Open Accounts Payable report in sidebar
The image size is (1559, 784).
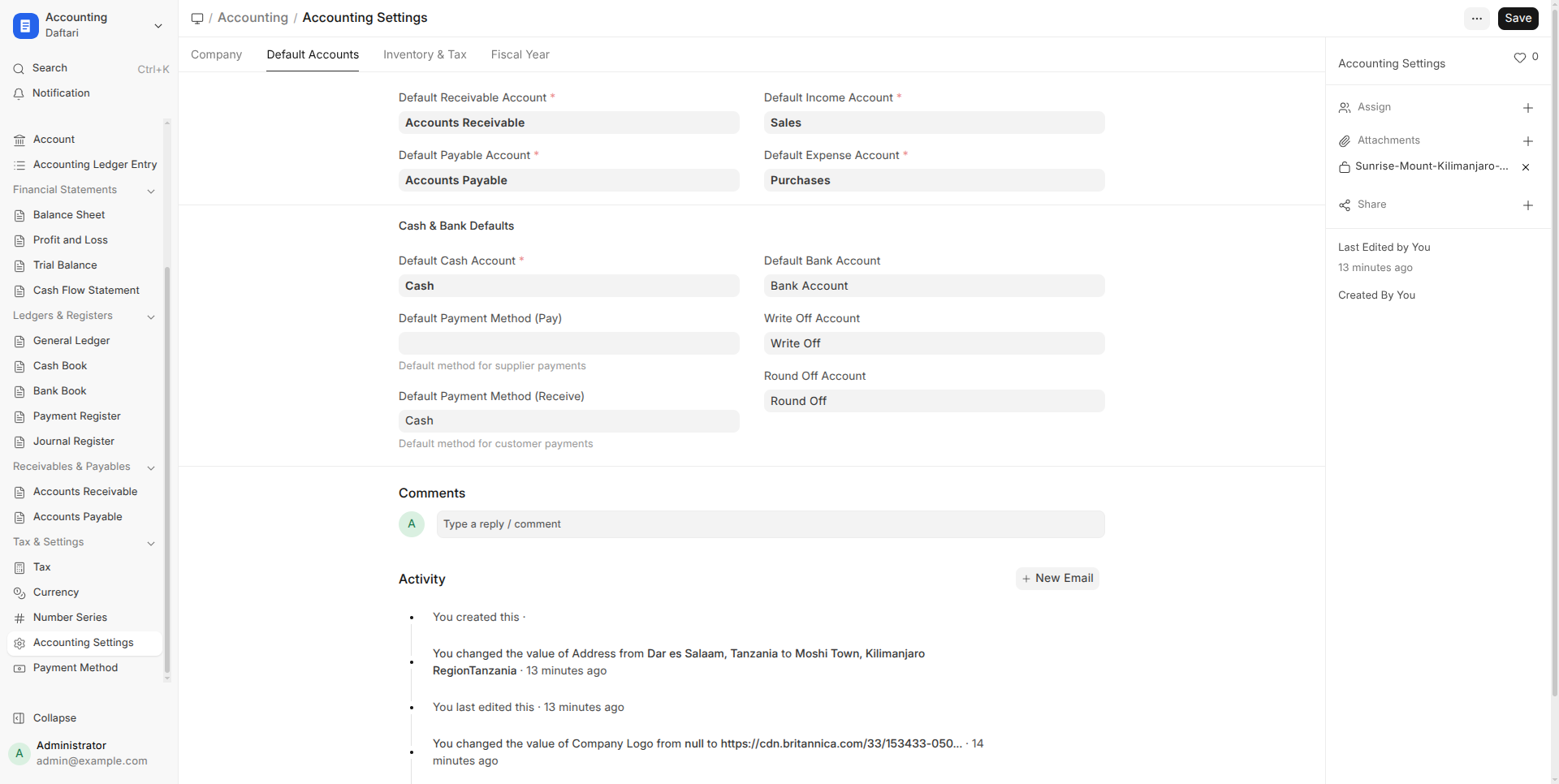(78, 517)
